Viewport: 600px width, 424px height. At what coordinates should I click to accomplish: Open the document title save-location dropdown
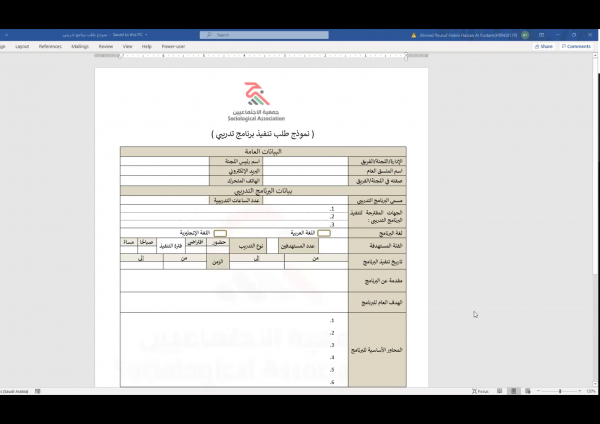coord(146,35)
